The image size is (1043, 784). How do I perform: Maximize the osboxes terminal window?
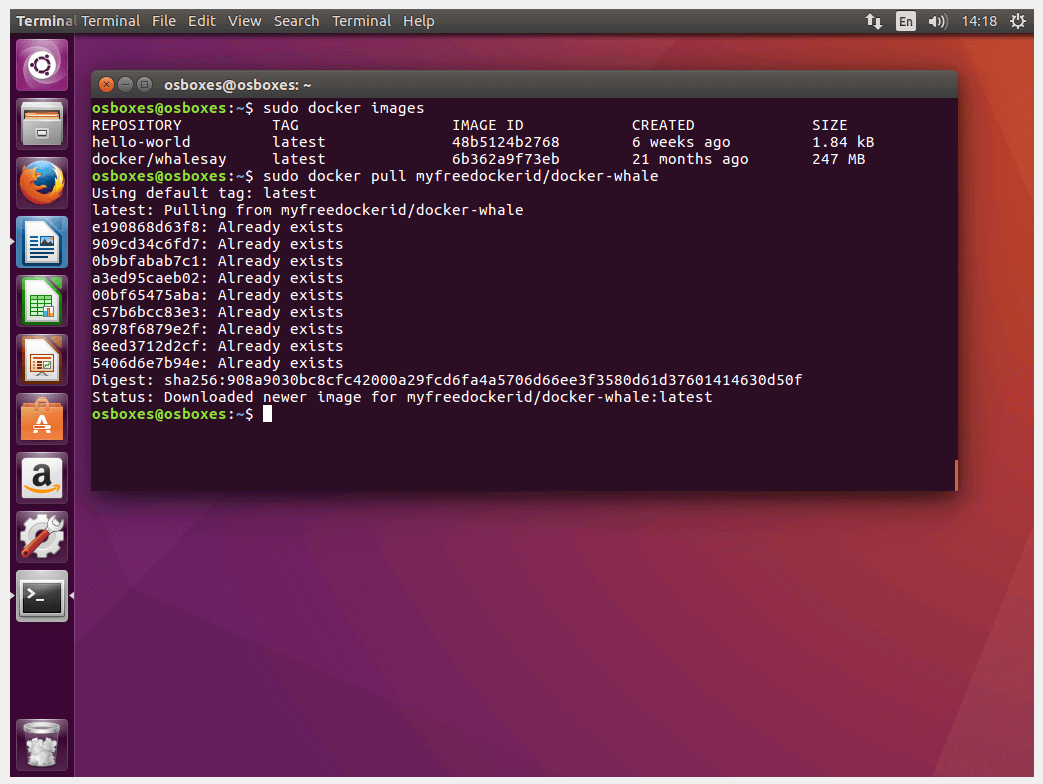(144, 84)
